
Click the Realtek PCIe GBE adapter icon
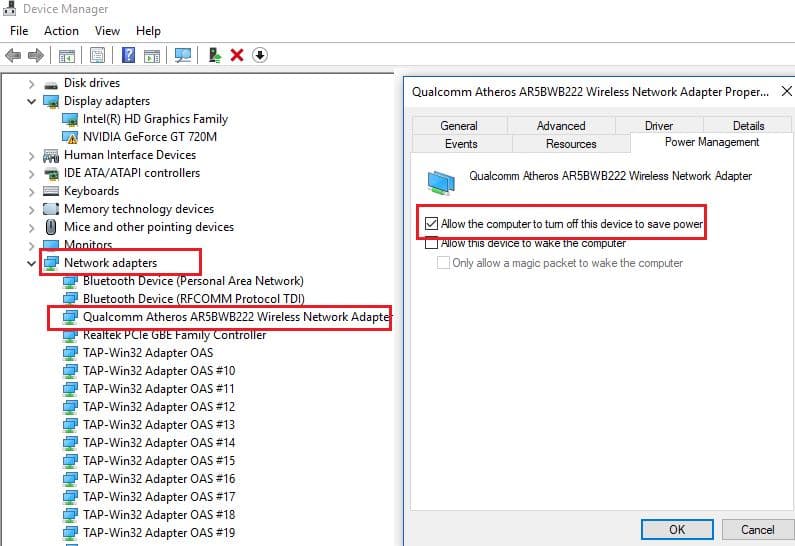tap(70, 335)
